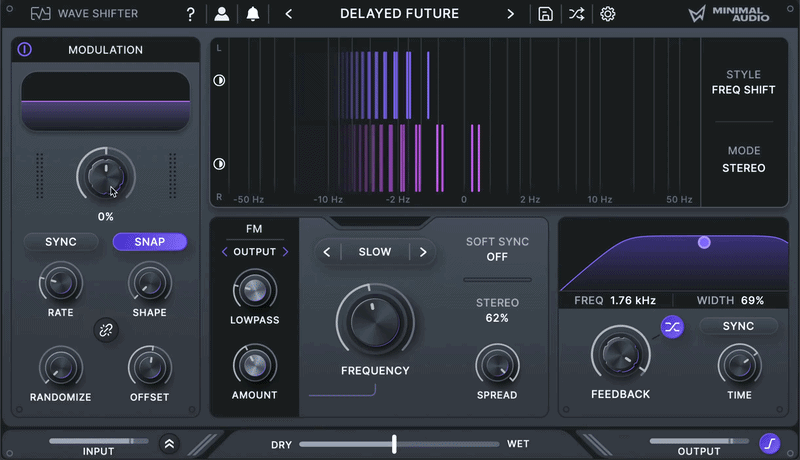Click the FEEDBACK knob
The height and width of the screenshot is (460, 800).
620,354
